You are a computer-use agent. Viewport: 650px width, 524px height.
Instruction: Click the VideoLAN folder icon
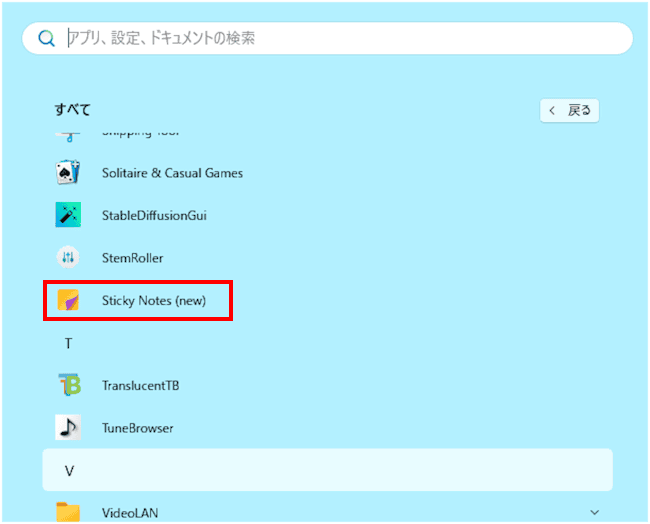click(x=68, y=512)
